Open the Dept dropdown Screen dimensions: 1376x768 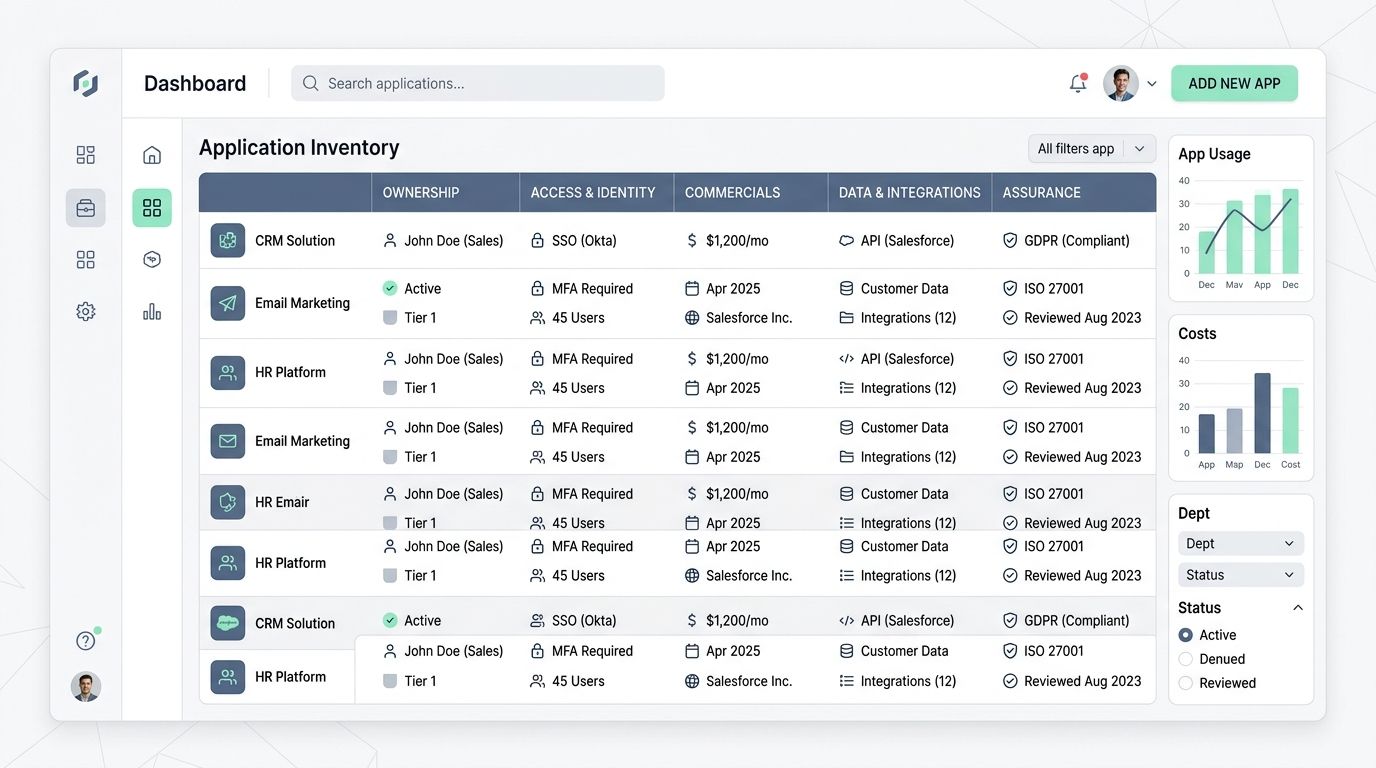tap(1241, 544)
